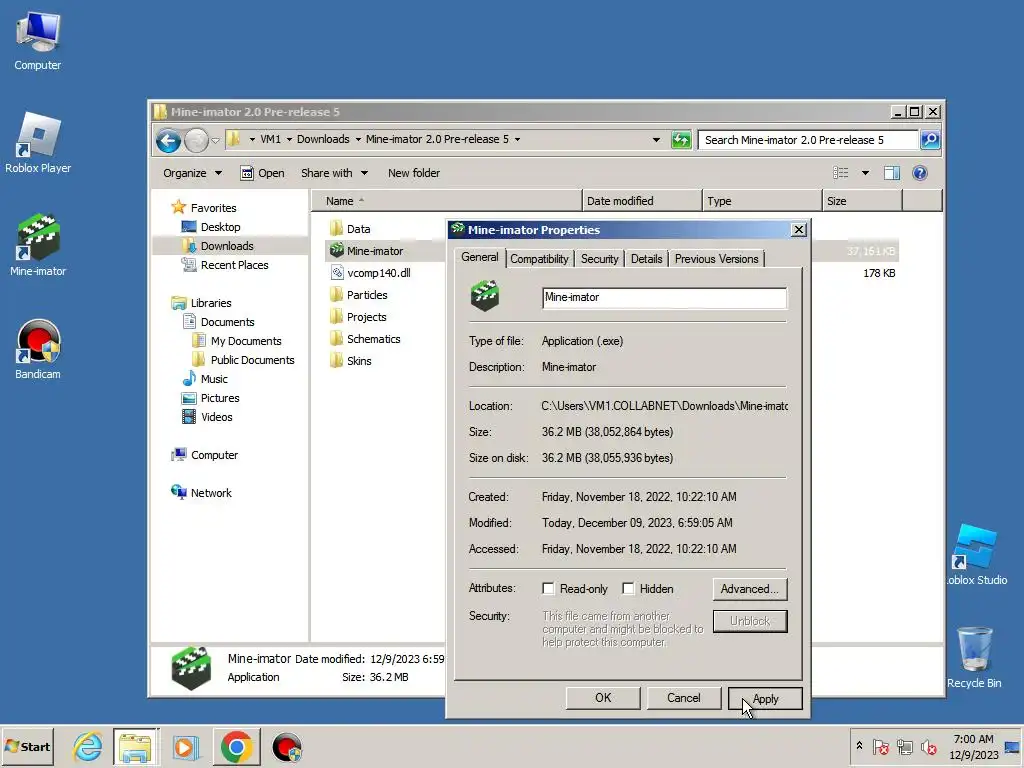This screenshot has width=1024, height=768.
Task: Click the Apply button
Action: tap(765, 698)
